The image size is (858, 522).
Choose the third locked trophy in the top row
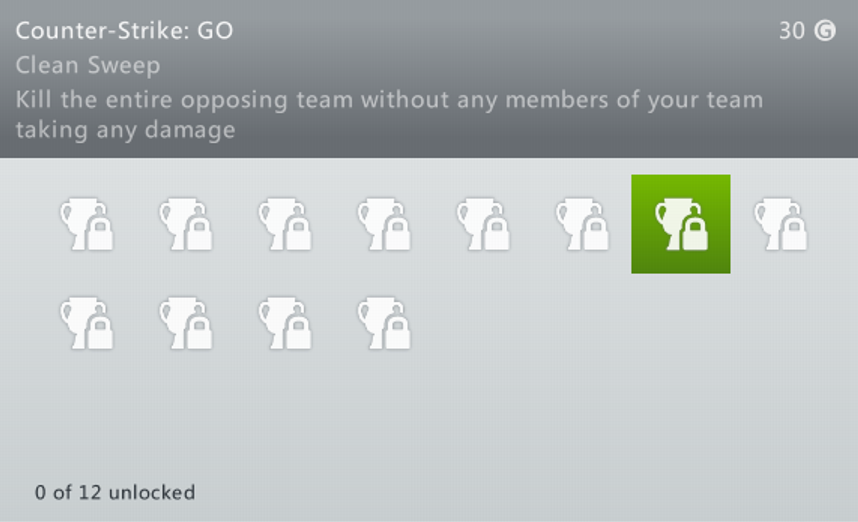click(x=284, y=223)
